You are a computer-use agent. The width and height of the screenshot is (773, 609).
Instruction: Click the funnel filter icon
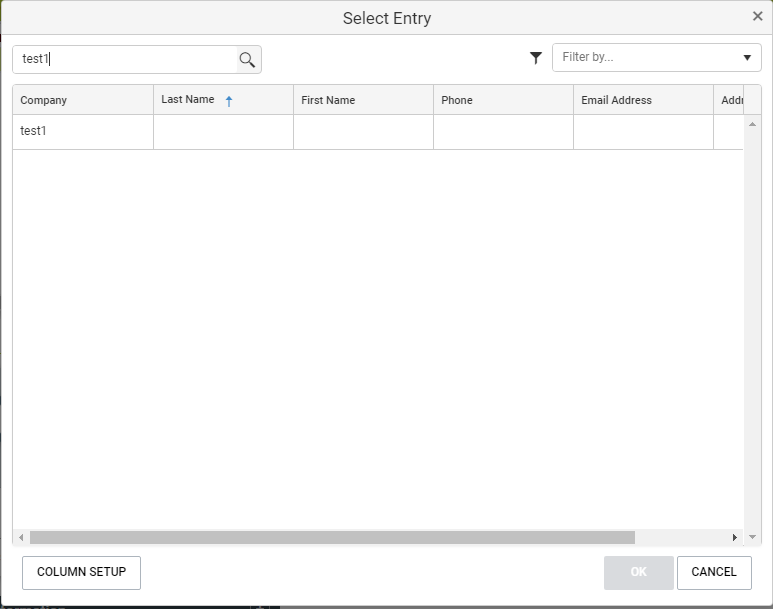(x=536, y=58)
